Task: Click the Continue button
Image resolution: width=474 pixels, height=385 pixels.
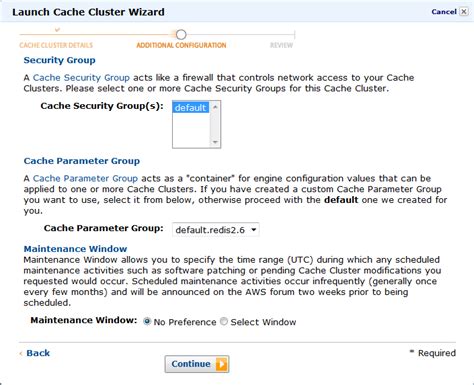Action: (x=197, y=364)
